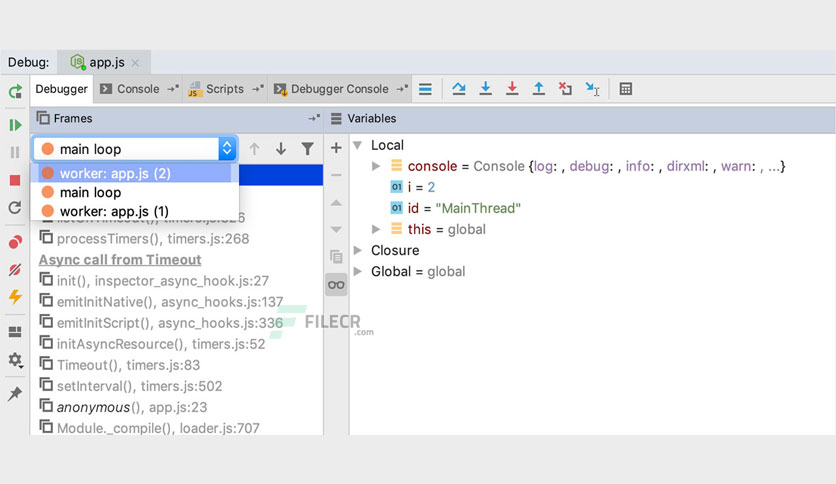This screenshot has height=484, width=836.
Task: Collapse the Local variables group
Action: point(358,145)
